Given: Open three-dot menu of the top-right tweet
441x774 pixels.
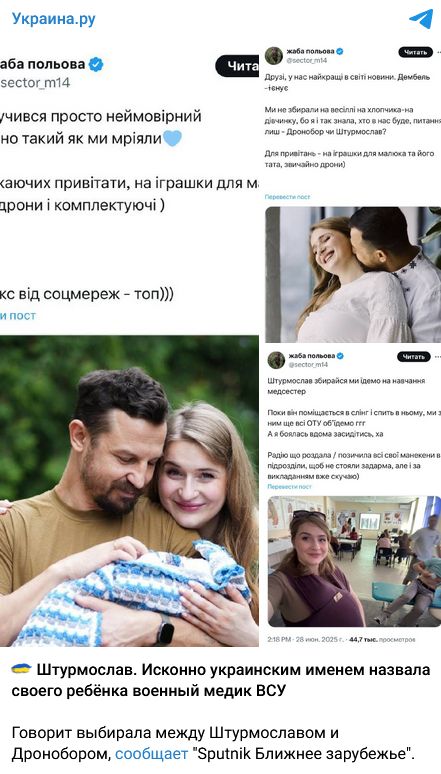Looking at the screenshot, I should (438, 52).
